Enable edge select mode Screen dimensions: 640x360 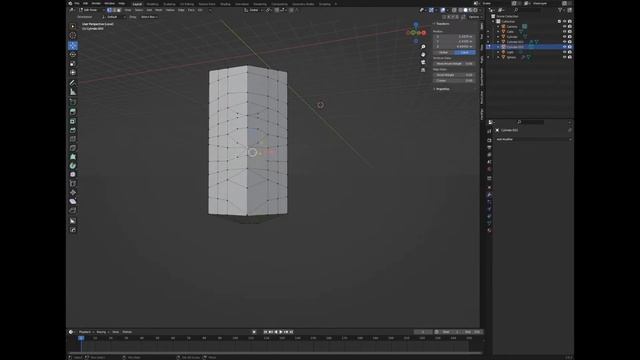point(114,10)
